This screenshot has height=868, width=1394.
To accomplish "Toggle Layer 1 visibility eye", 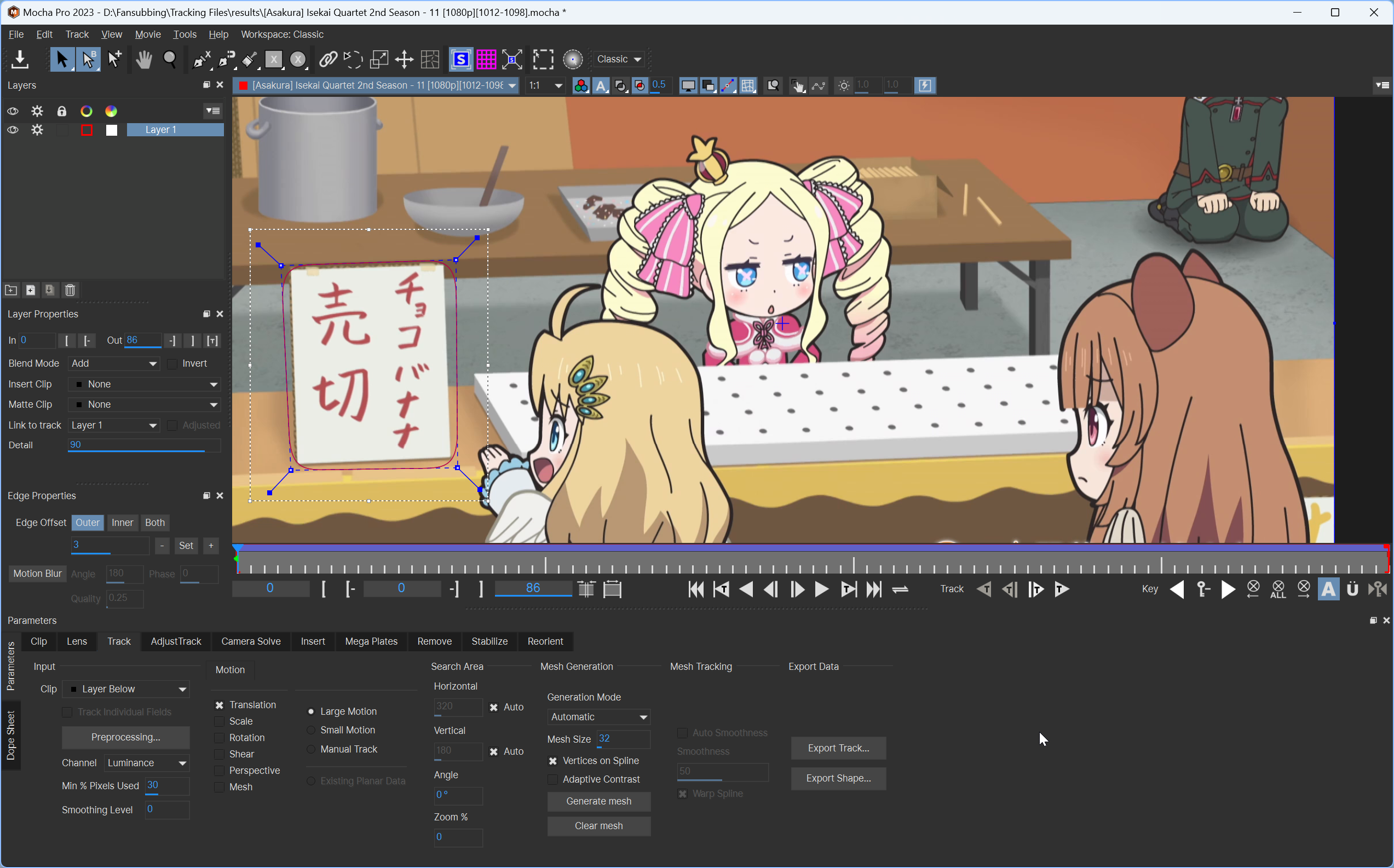I will (x=13, y=130).
